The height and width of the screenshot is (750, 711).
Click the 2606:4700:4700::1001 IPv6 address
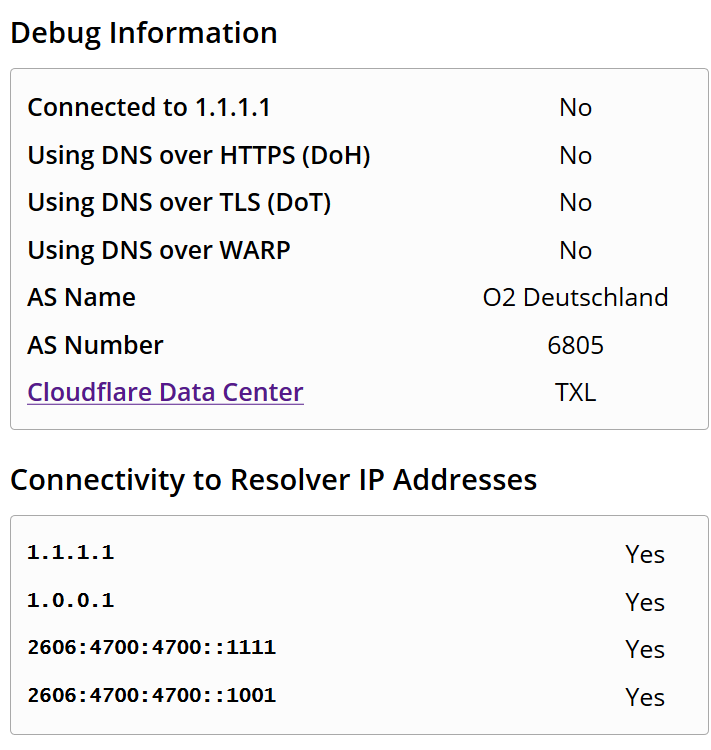coord(151,695)
